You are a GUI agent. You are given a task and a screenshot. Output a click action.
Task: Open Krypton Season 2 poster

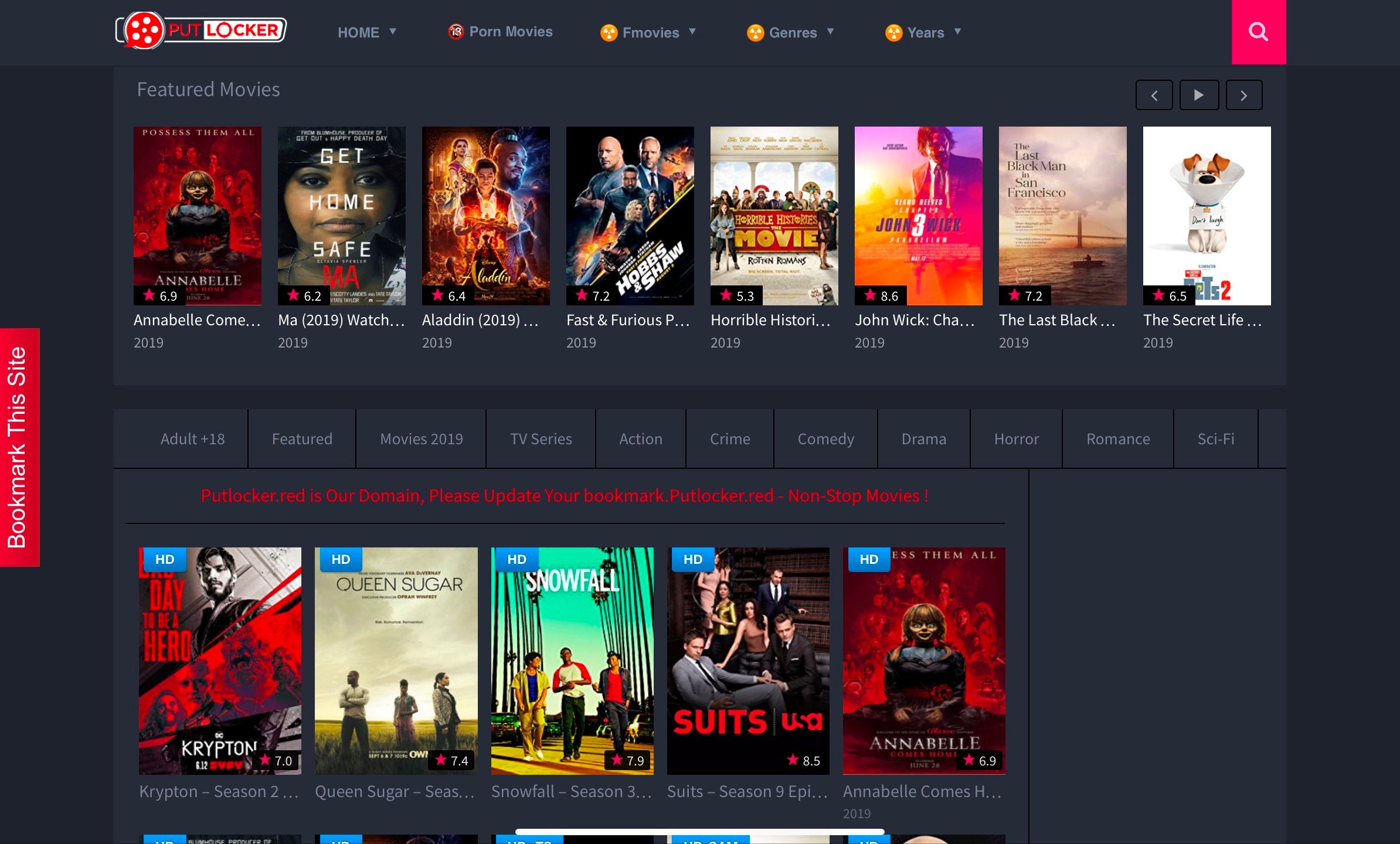(x=220, y=661)
